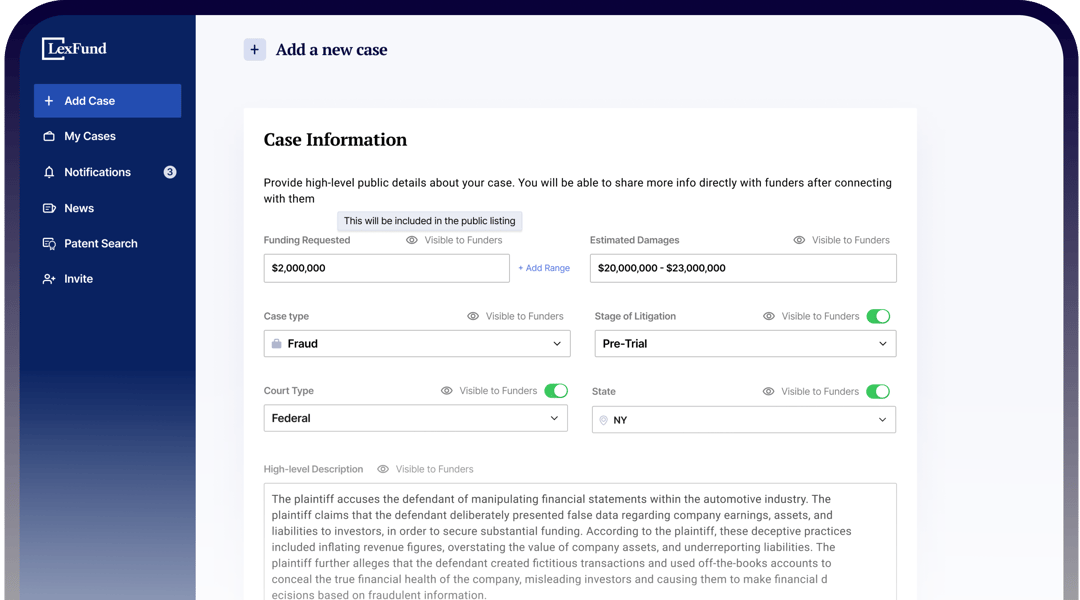Click the notification badge showing 3
The image size is (1080, 600).
[170, 172]
